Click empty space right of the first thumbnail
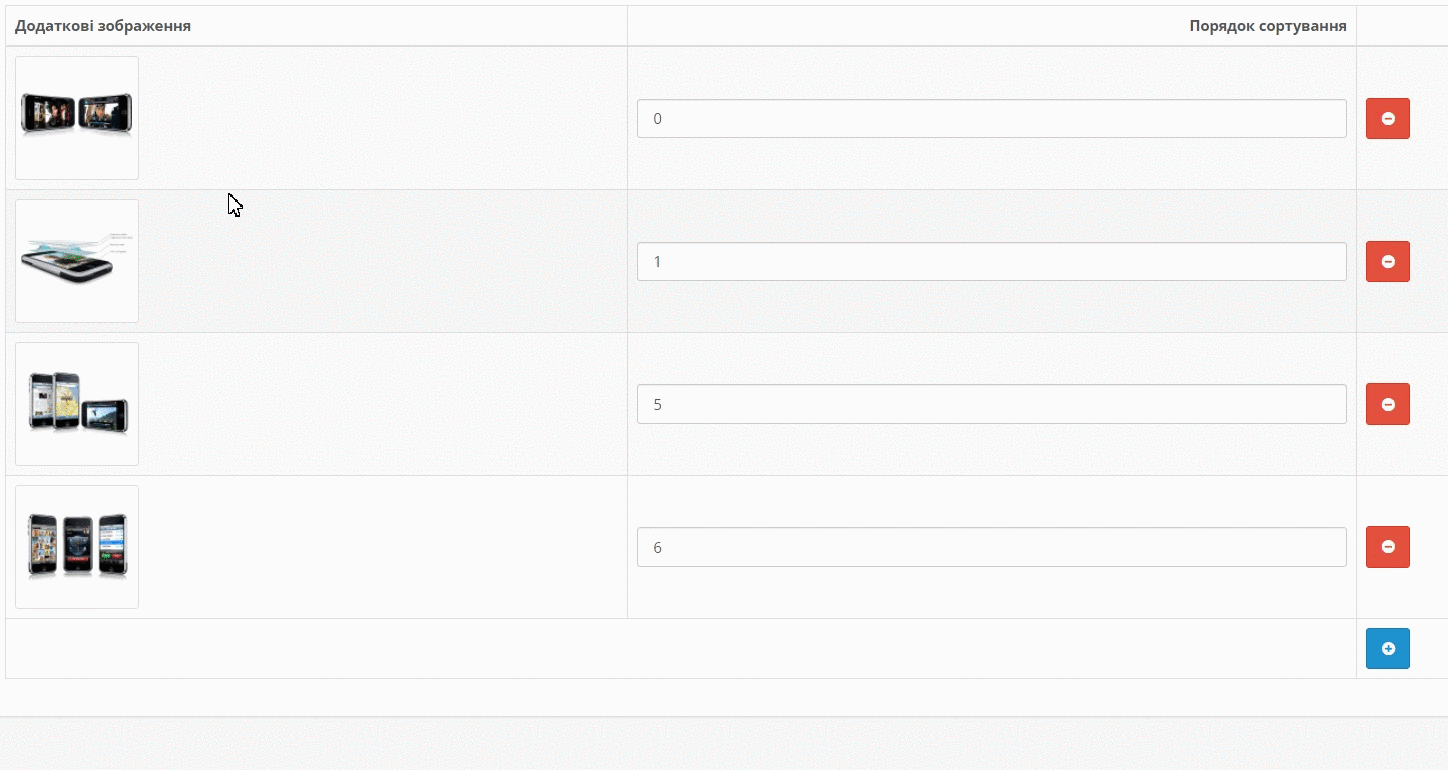1448x770 pixels. [380, 118]
